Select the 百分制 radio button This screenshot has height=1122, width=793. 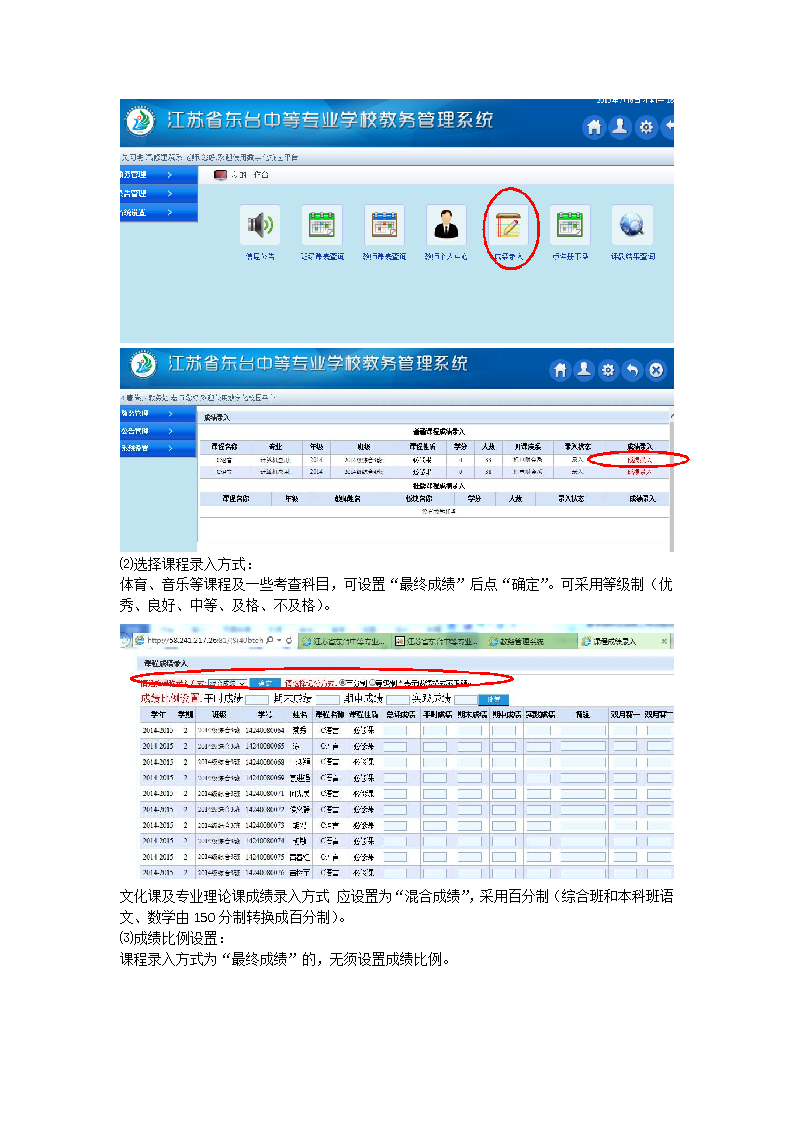(x=342, y=683)
